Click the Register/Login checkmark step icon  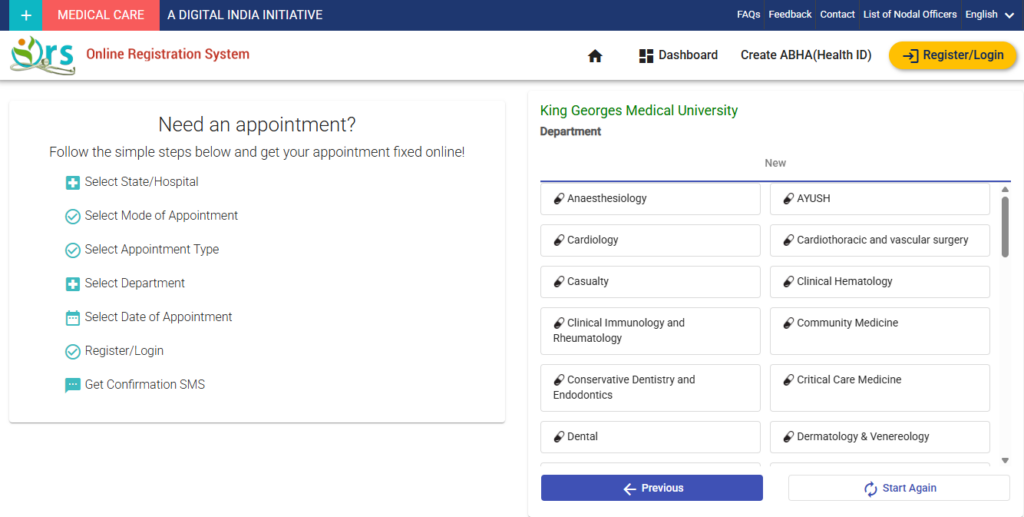tap(73, 351)
